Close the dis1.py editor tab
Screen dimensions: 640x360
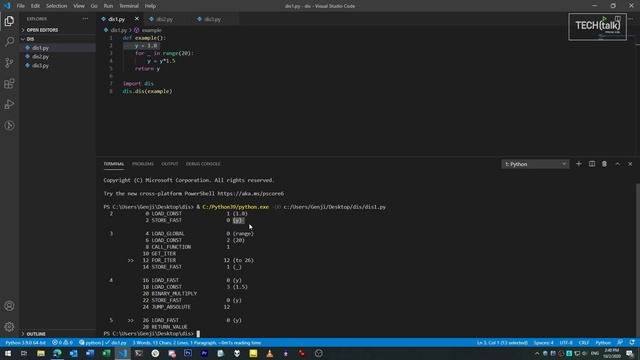137,19
